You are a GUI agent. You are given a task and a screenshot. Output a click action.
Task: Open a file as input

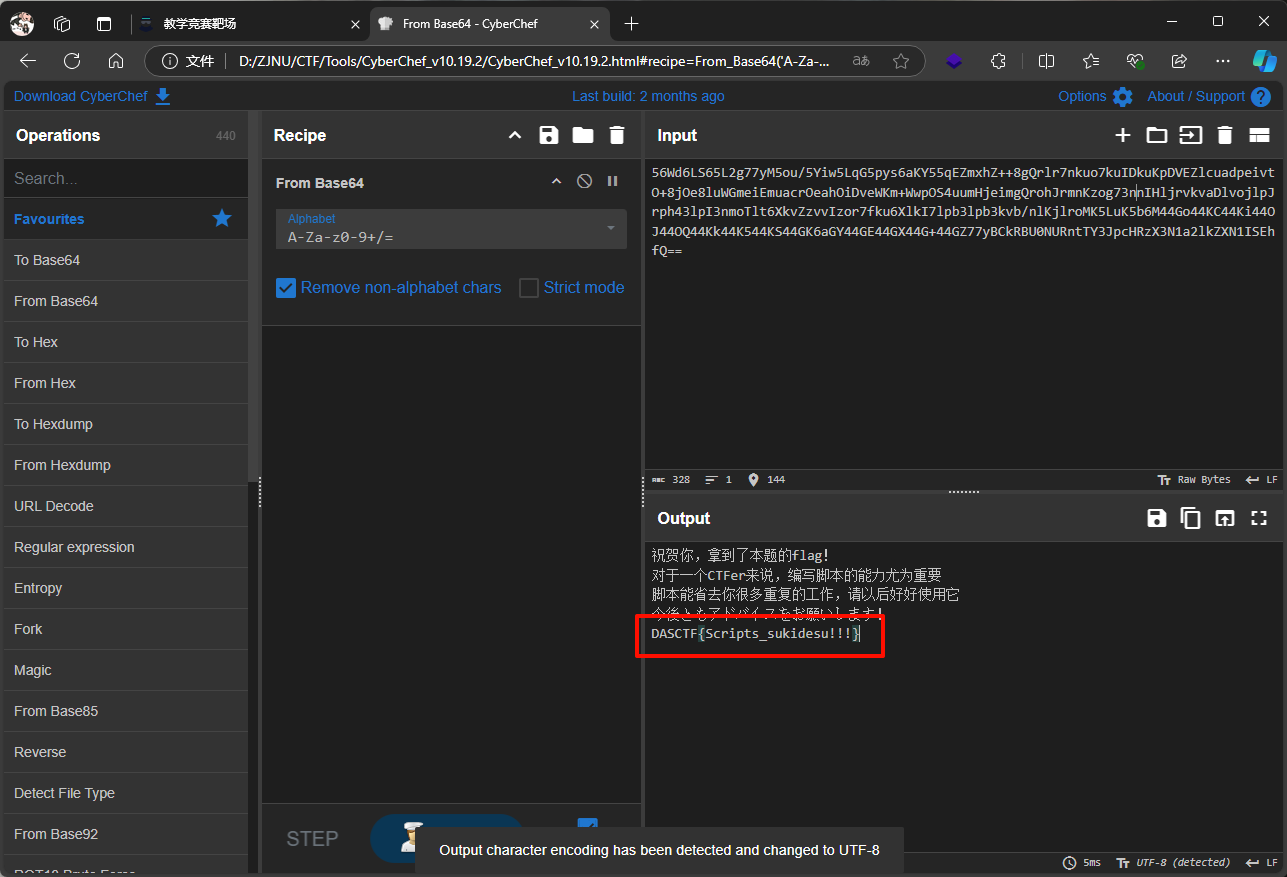tap(1190, 135)
